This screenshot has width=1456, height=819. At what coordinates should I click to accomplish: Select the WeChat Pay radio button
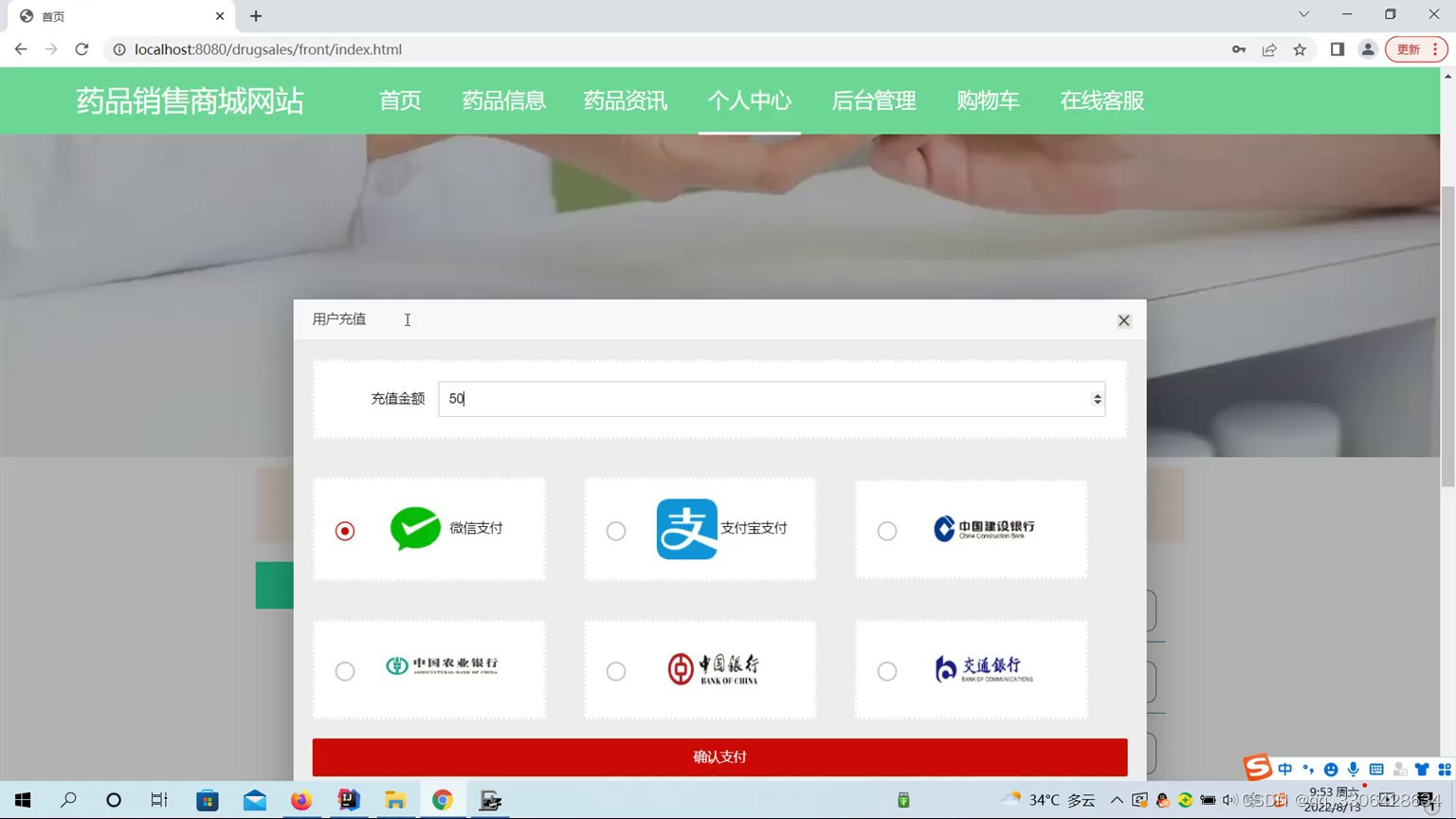click(345, 531)
